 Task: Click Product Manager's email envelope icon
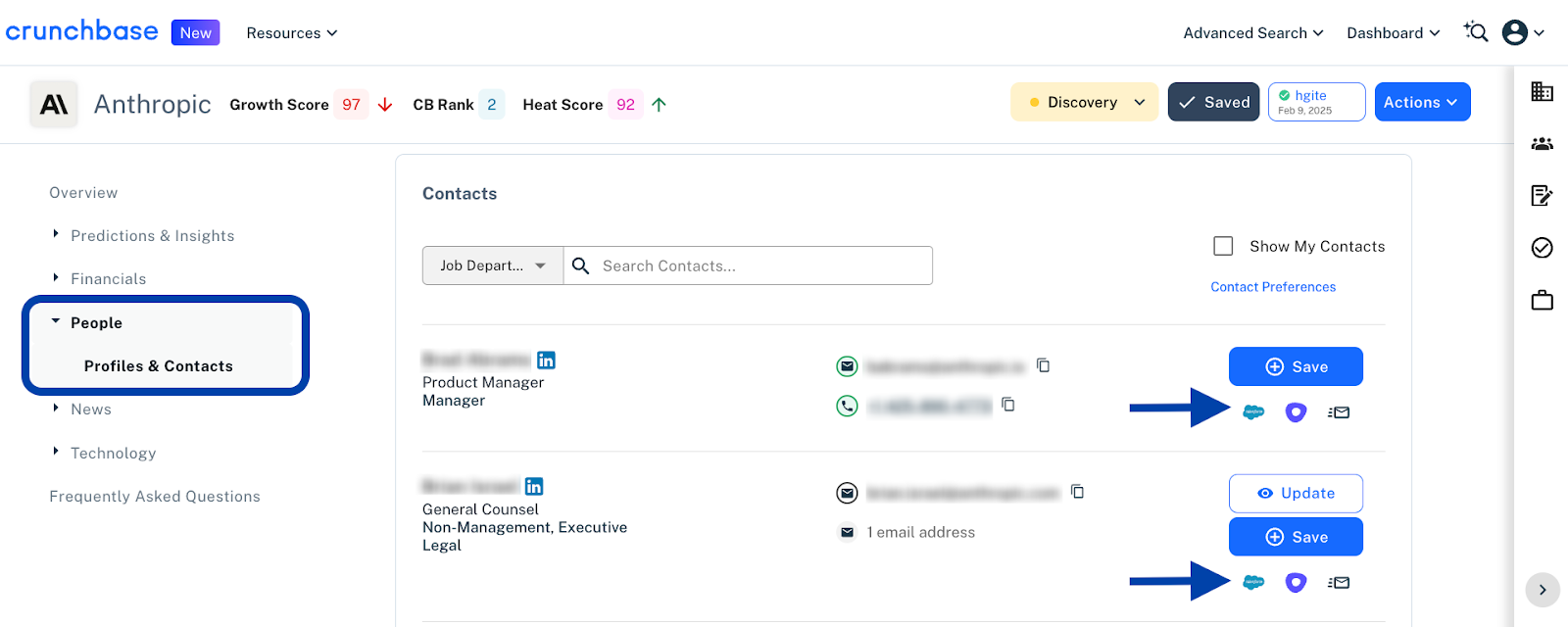(x=847, y=366)
